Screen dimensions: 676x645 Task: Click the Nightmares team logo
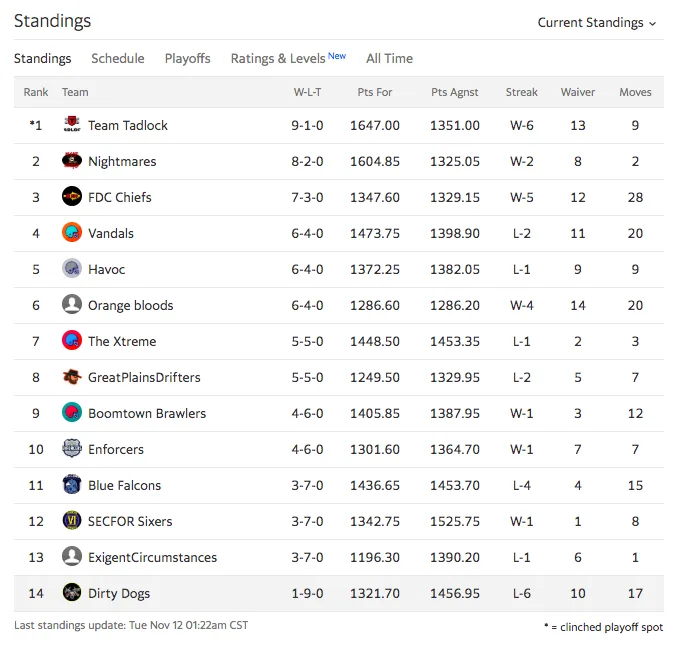[72, 161]
